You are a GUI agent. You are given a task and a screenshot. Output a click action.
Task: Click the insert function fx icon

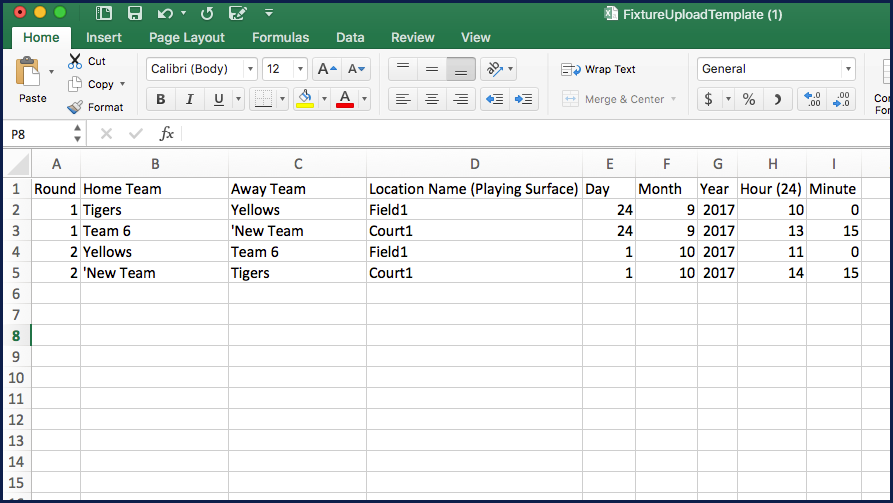[167, 133]
